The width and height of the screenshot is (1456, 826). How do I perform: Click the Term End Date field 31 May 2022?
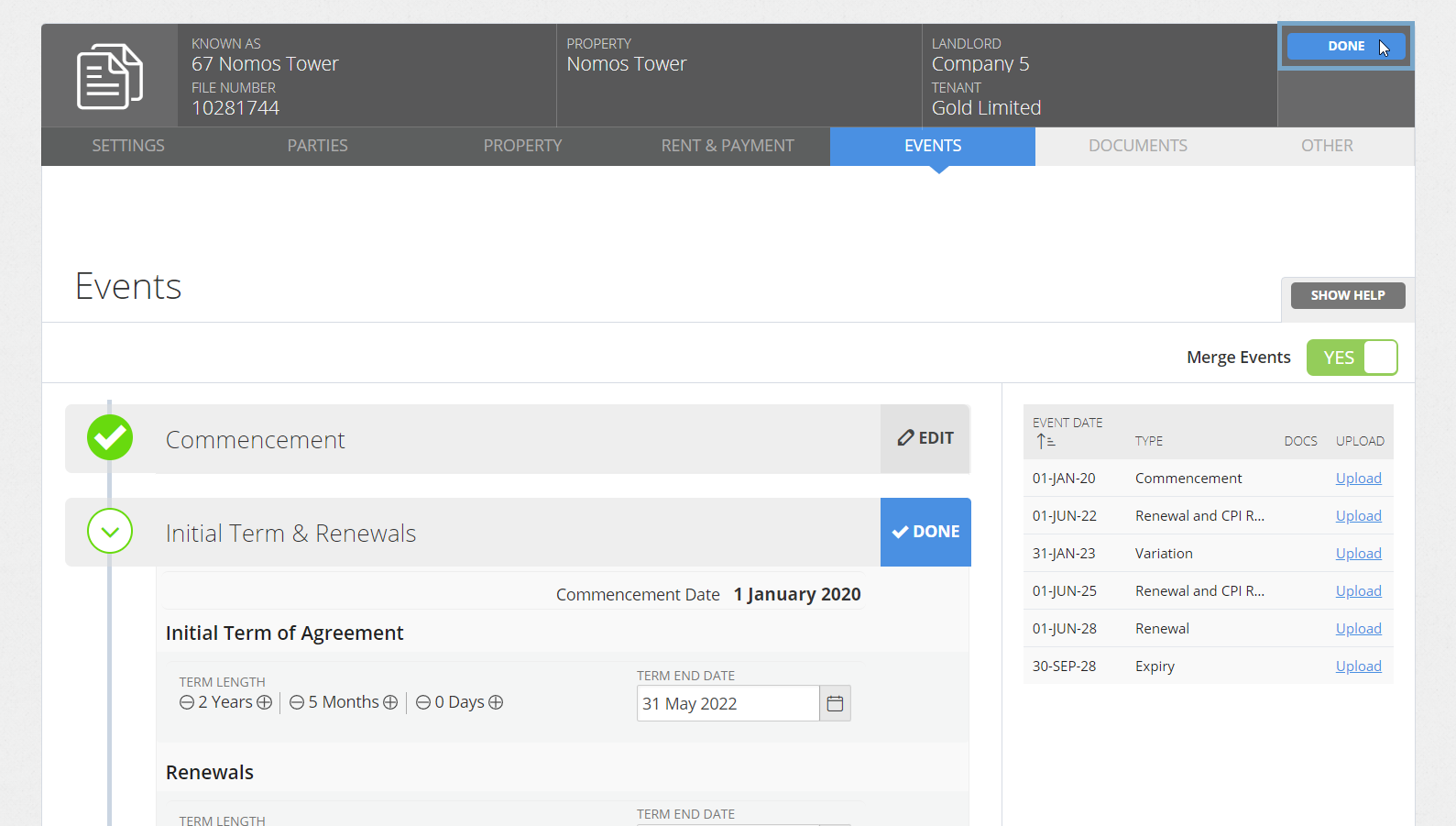(x=728, y=703)
